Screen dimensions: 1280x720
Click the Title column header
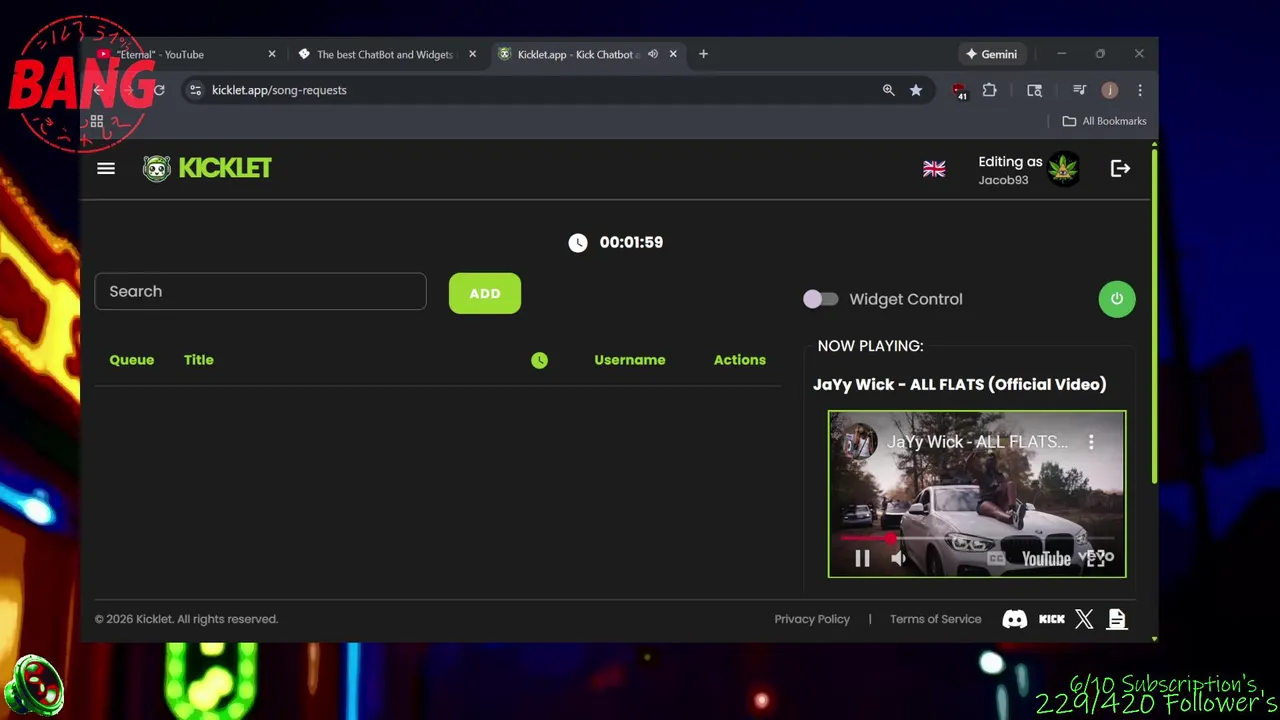point(199,360)
